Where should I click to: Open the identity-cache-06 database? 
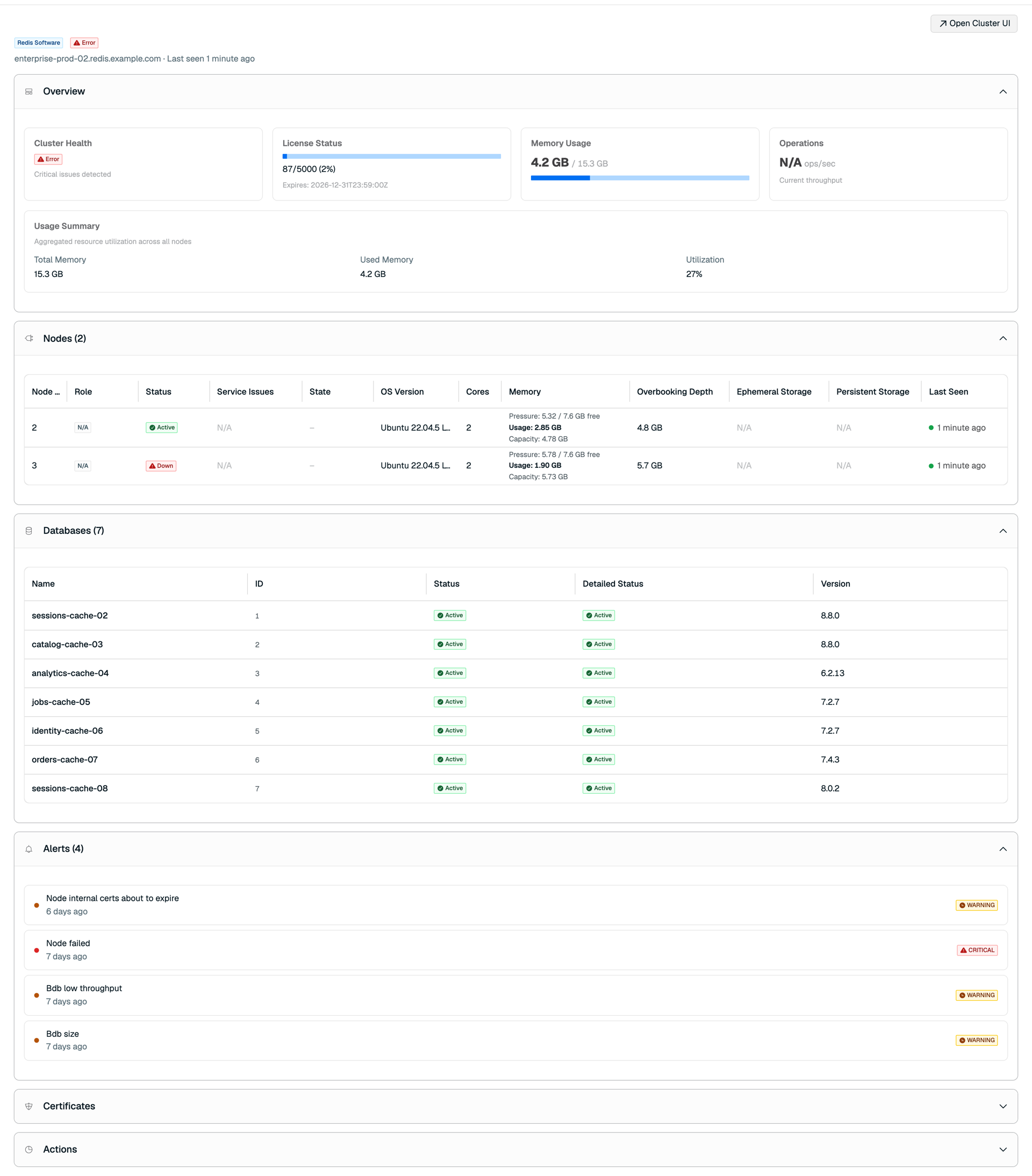(x=67, y=731)
